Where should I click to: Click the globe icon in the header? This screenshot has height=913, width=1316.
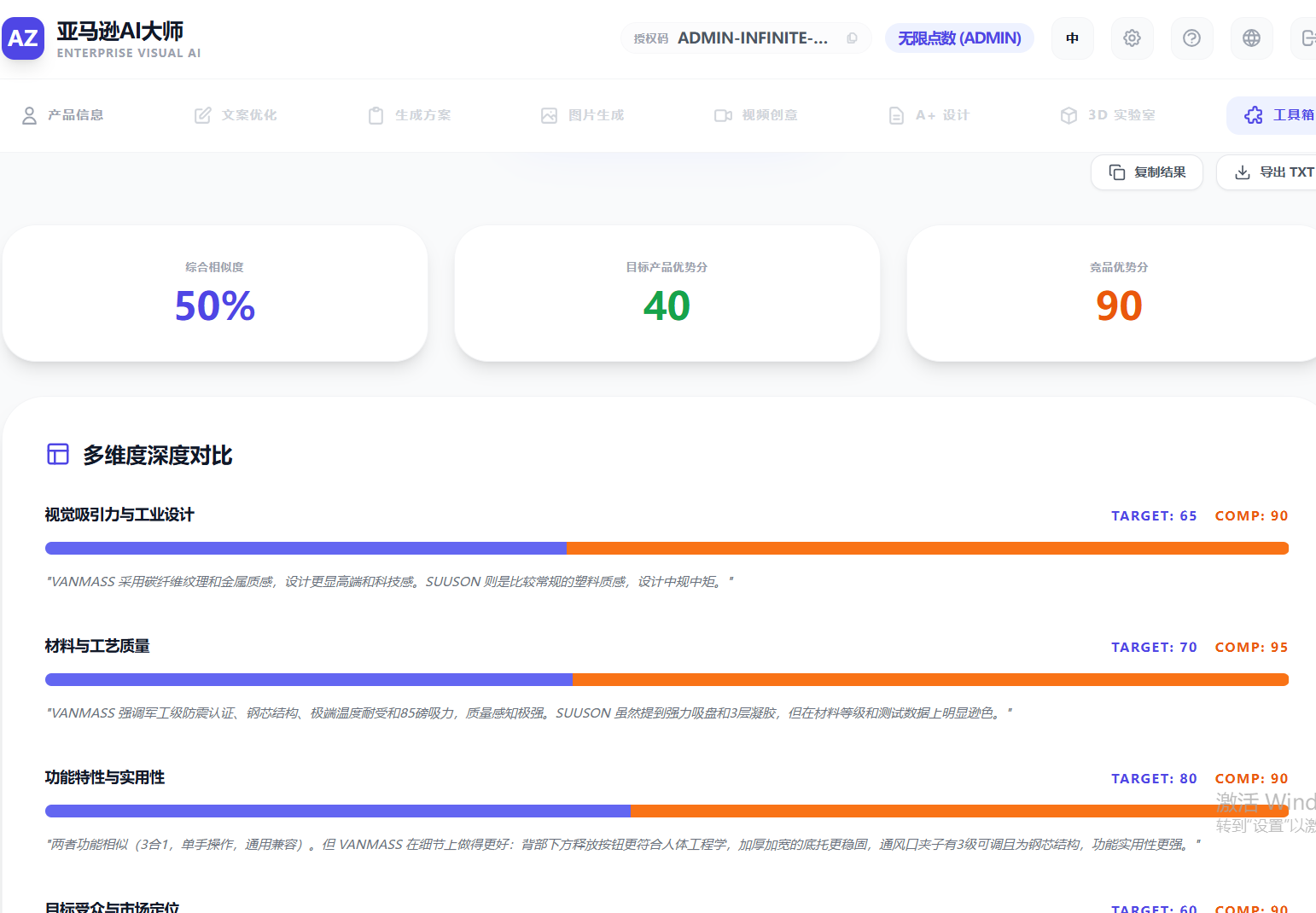1251,38
